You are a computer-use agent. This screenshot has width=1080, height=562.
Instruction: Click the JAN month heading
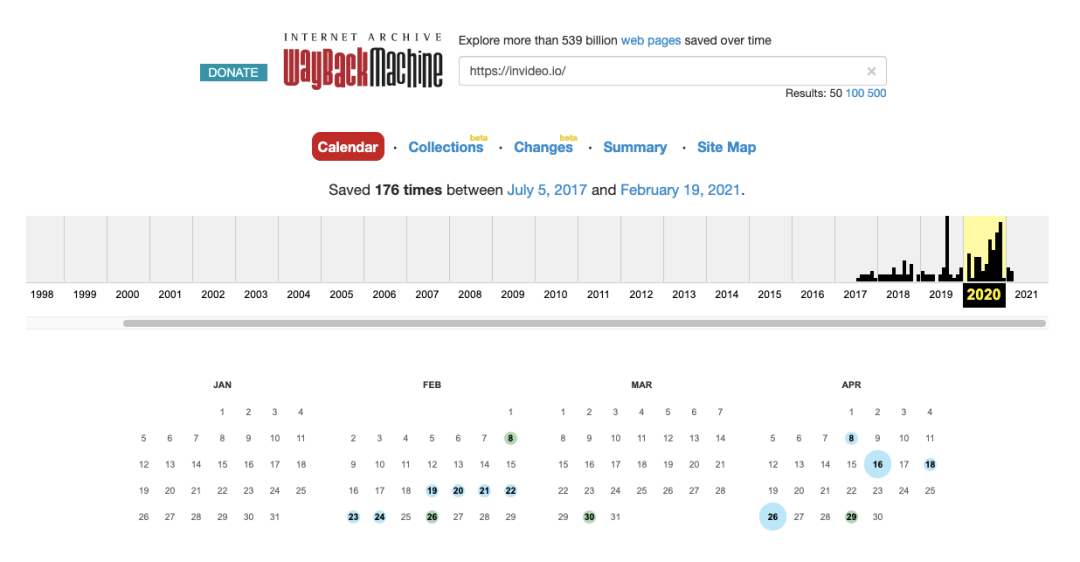[222, 385]
